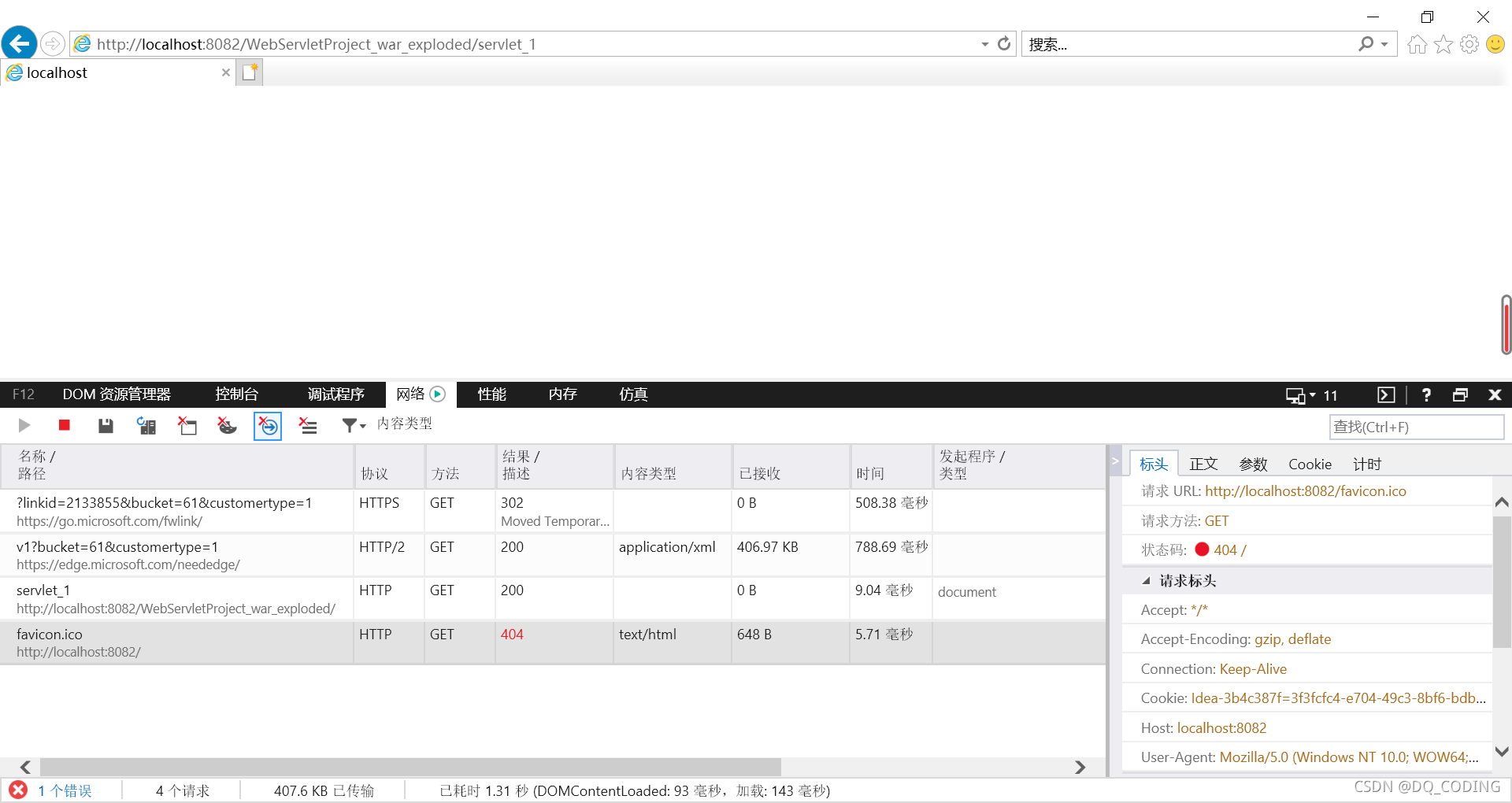Click the 搜索 search box
1512x803 pixels.
1189,44
